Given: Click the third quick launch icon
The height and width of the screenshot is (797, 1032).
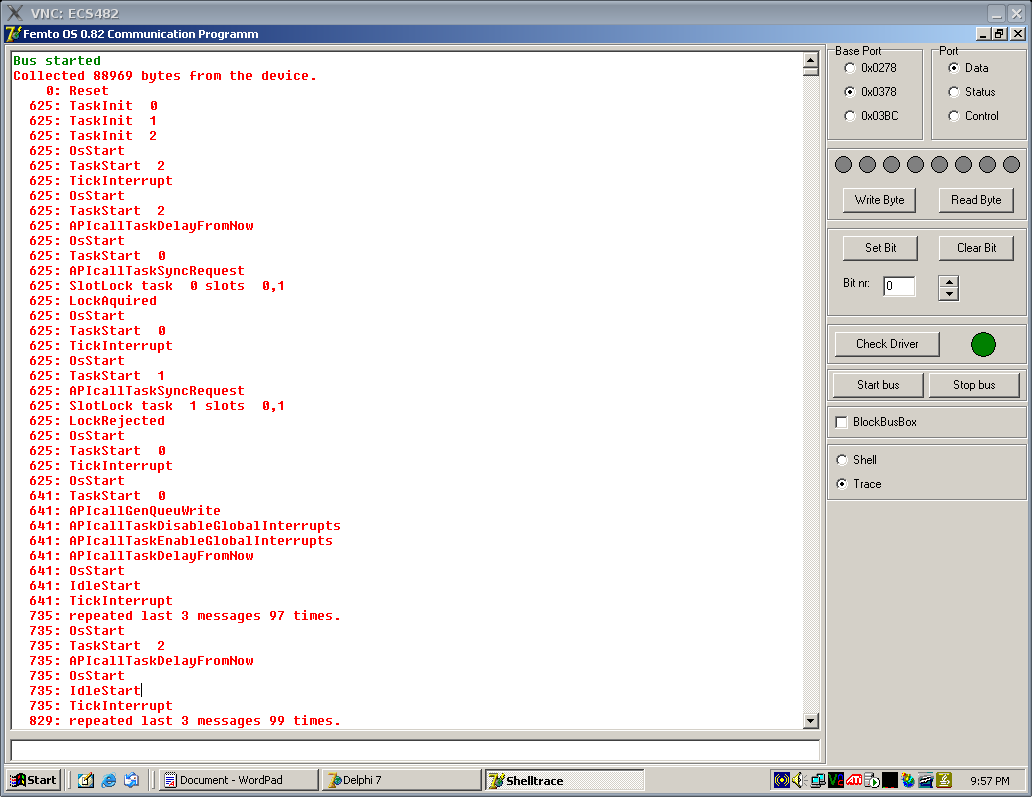Looking at the screenshot, I should point(132,781).
